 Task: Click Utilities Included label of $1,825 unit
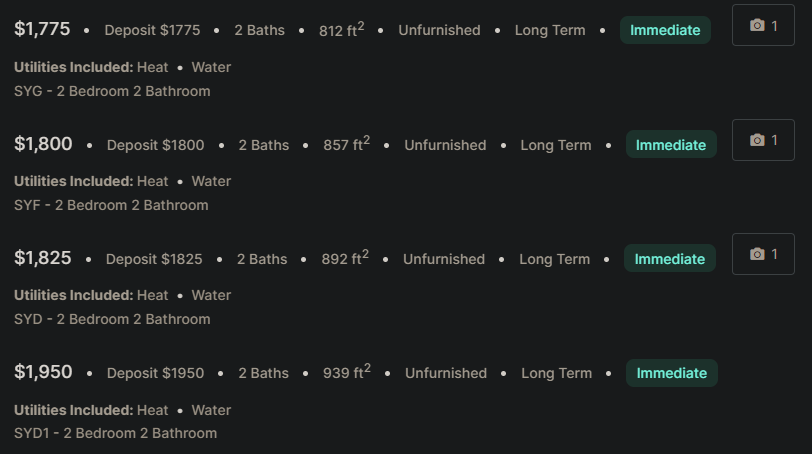pyautogui.click(x=74, y=295)
